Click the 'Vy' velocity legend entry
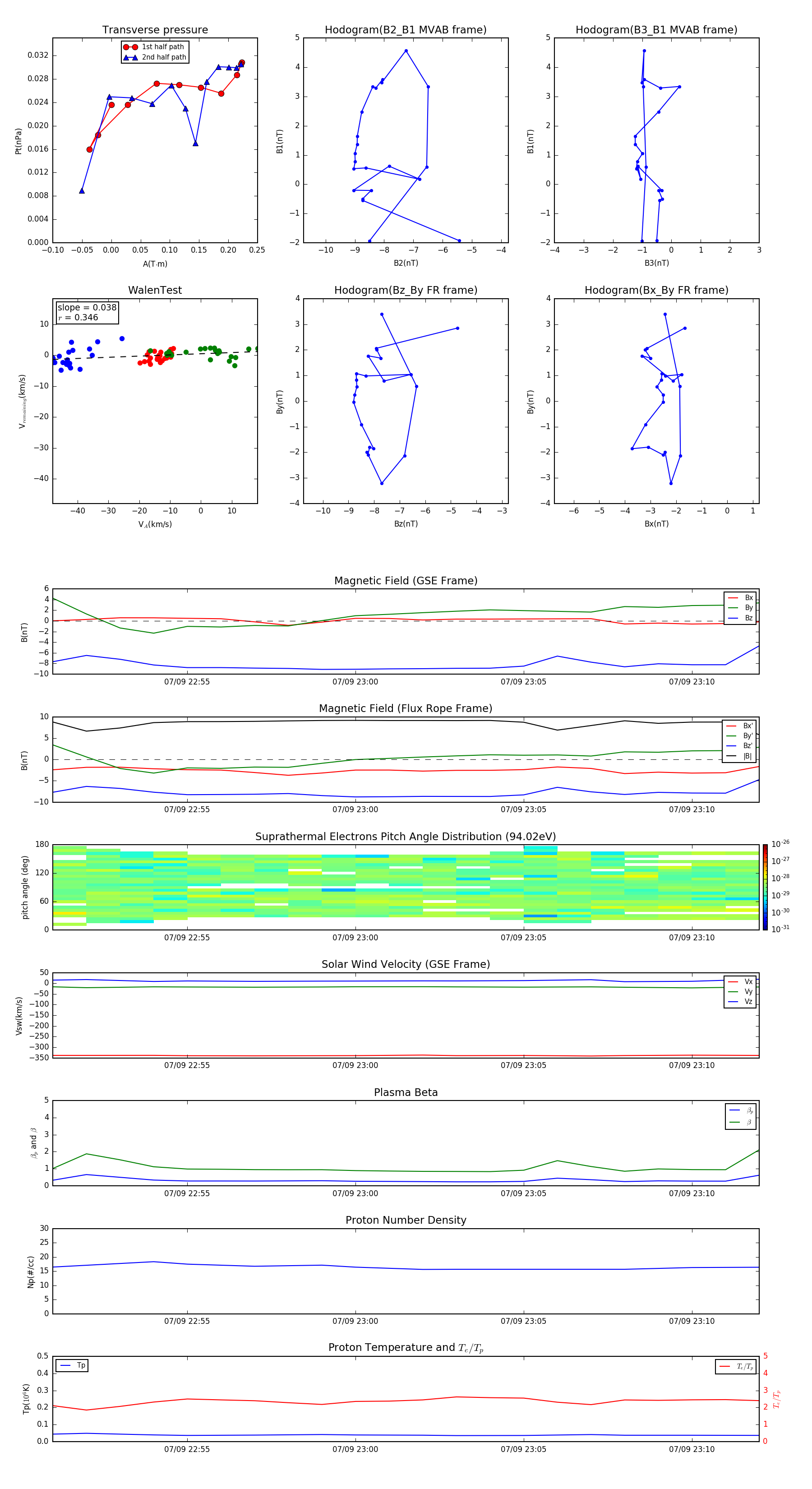The width and height of the screenshot is (812, 1489). click(x=741, y=991)
